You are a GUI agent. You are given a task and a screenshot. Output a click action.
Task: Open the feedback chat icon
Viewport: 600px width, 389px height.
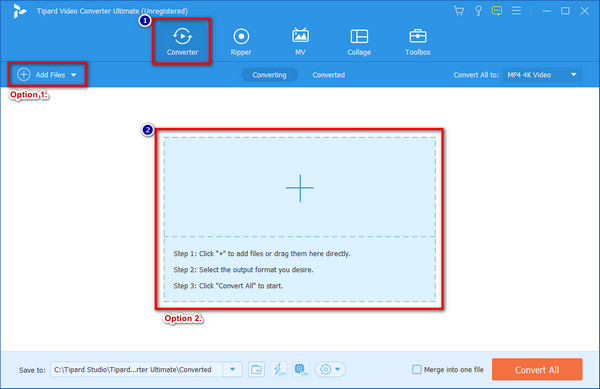tap(497, 11)
